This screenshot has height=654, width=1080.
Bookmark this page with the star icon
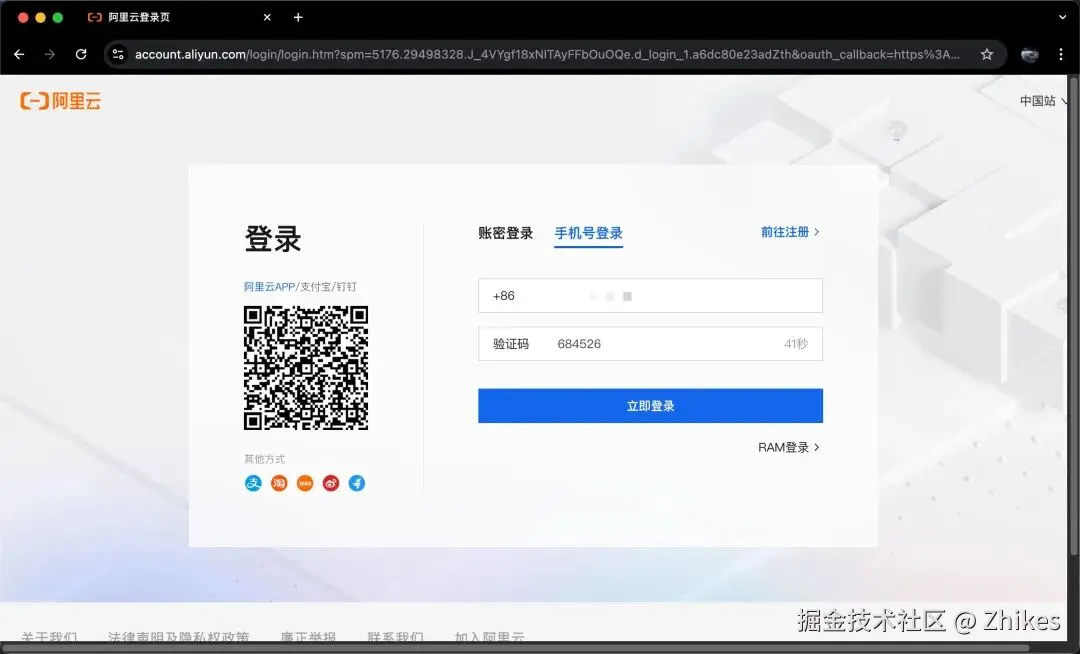pos(986,54)
